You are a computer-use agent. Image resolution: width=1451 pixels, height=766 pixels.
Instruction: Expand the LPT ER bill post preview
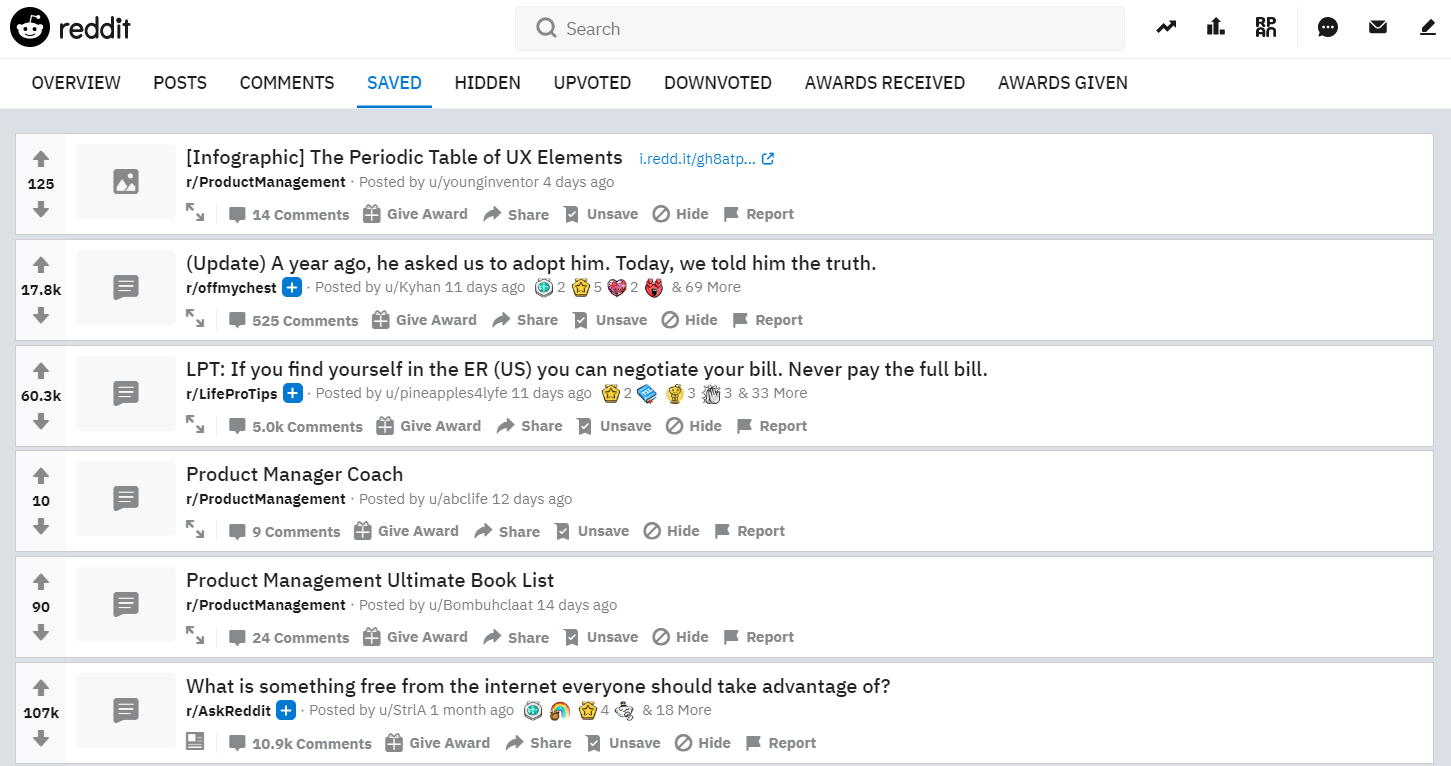195,425
